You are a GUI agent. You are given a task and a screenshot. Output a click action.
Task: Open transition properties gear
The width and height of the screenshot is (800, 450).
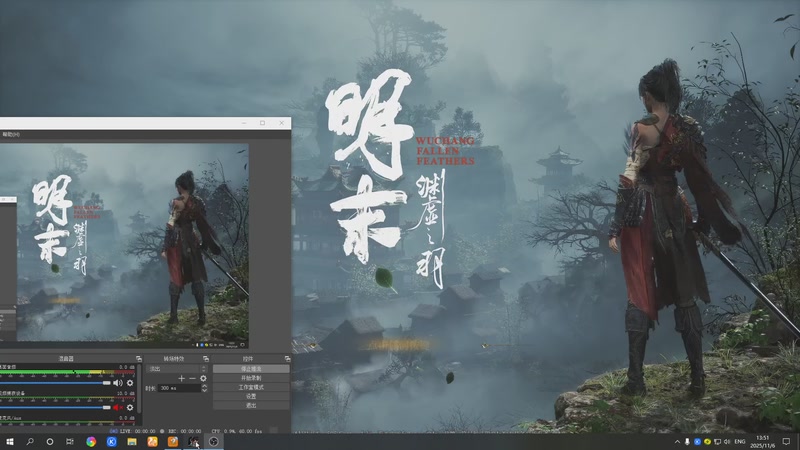[203, 379]
